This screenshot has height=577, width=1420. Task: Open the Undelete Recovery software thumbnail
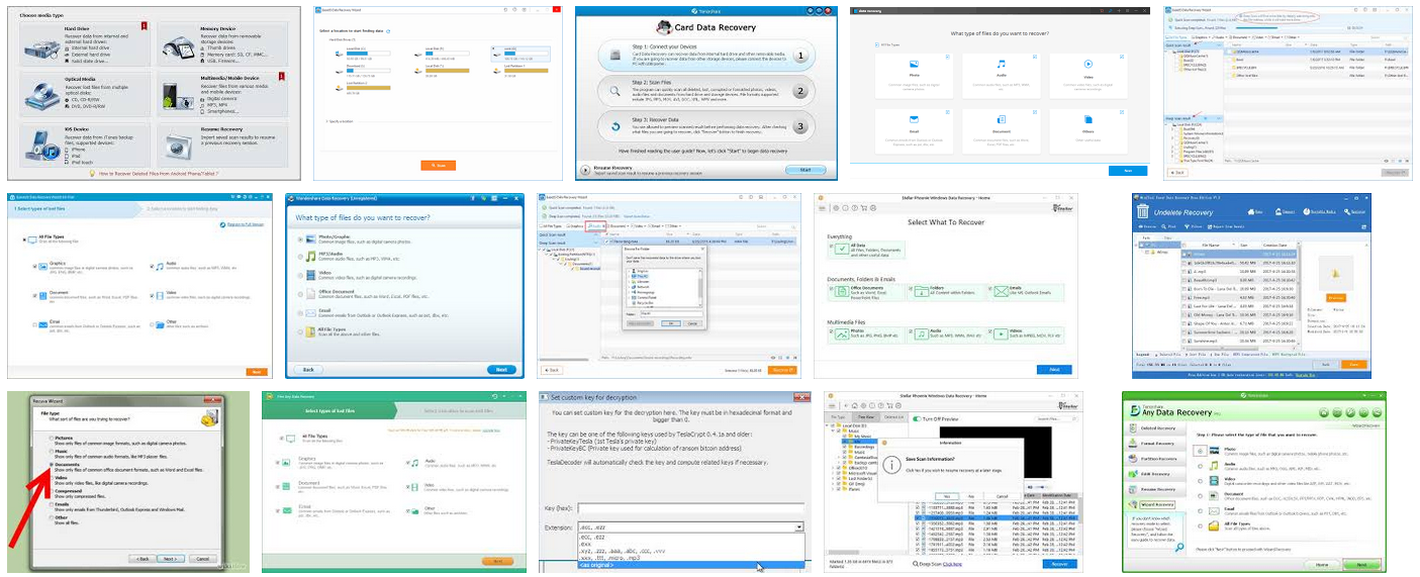(1251, 287)
